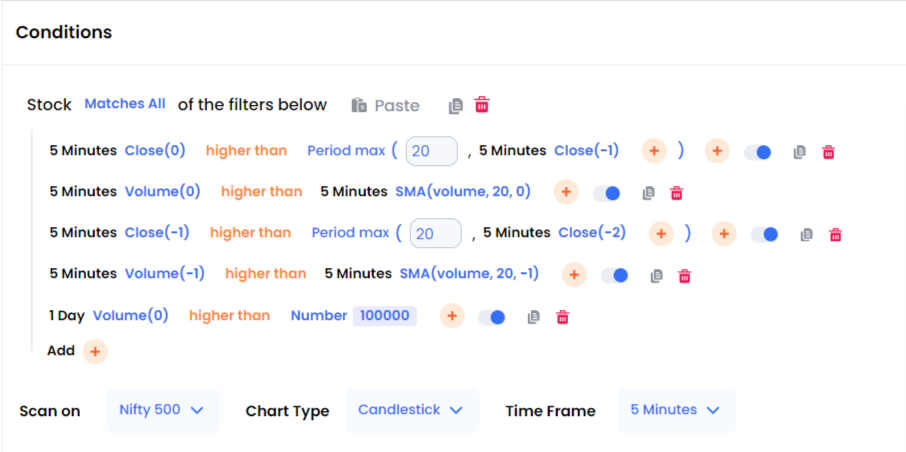Open the Time Frame 5 Minutes dropdown
The image size is (906, 452).
point(676,410)
